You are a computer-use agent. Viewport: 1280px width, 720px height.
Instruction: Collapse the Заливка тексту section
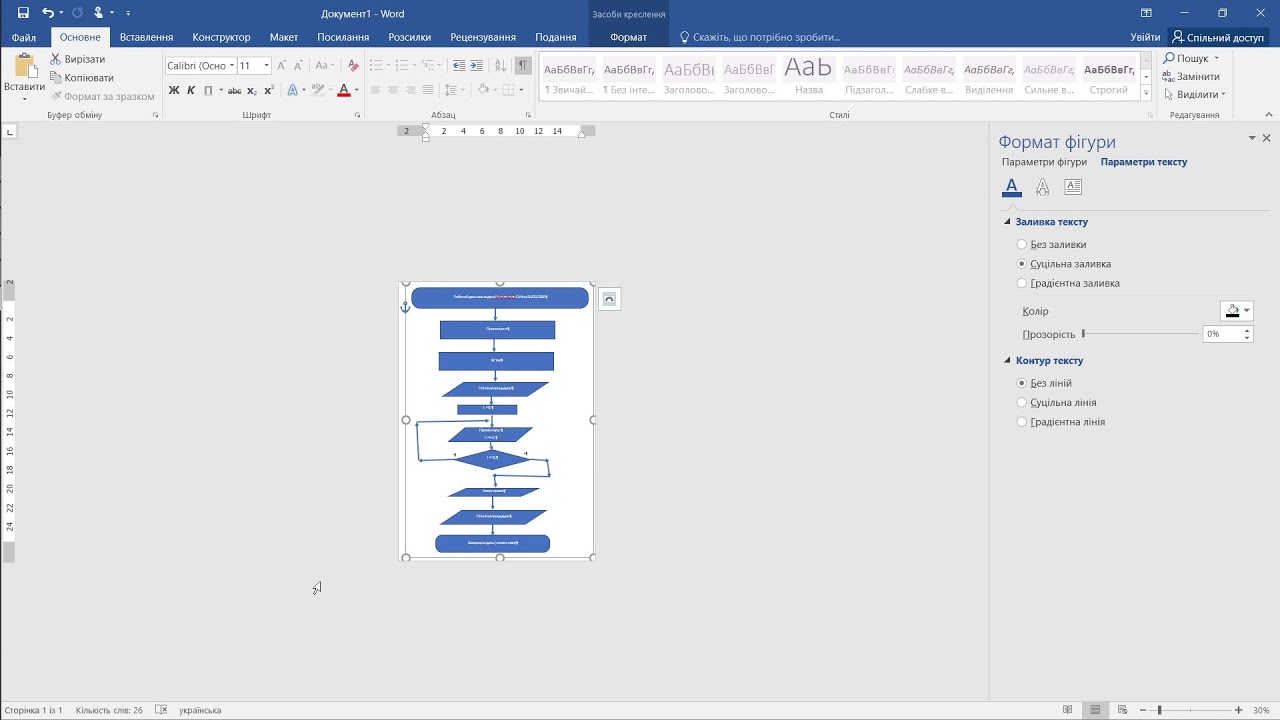pyautogui.click(x=1008, y=222)
